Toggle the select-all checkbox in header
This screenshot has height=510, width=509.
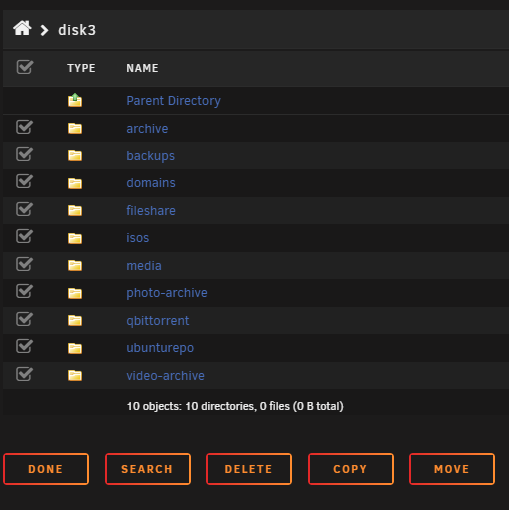pyautogui.click(x=25, y=67)
